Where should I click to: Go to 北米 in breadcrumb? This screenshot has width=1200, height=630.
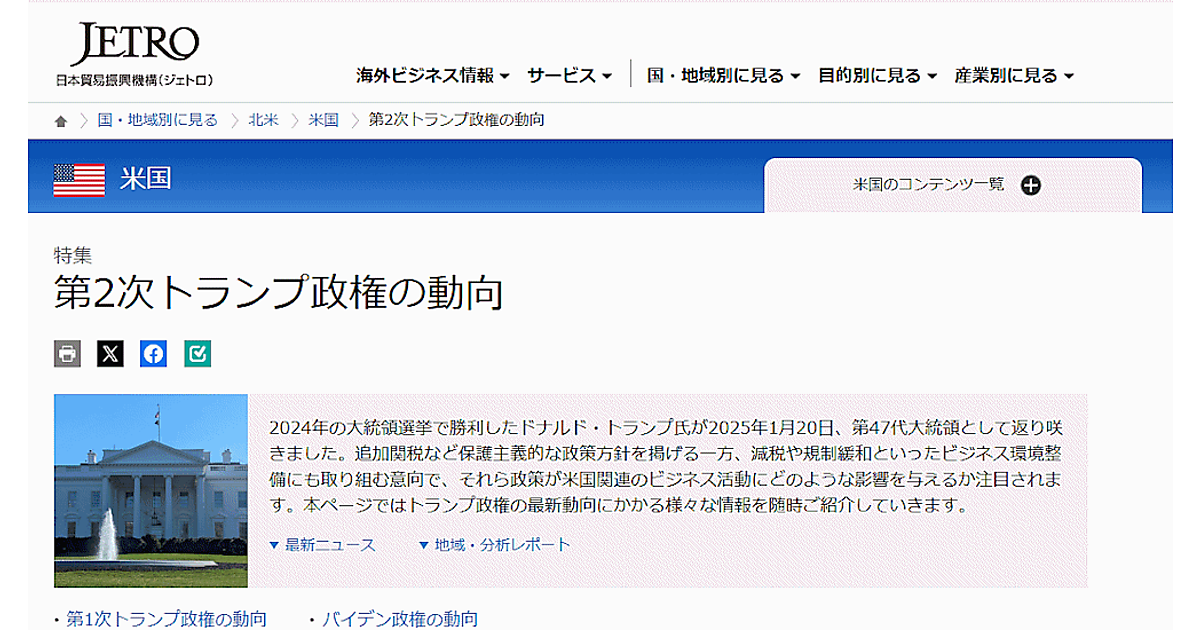tap(263, 120)
